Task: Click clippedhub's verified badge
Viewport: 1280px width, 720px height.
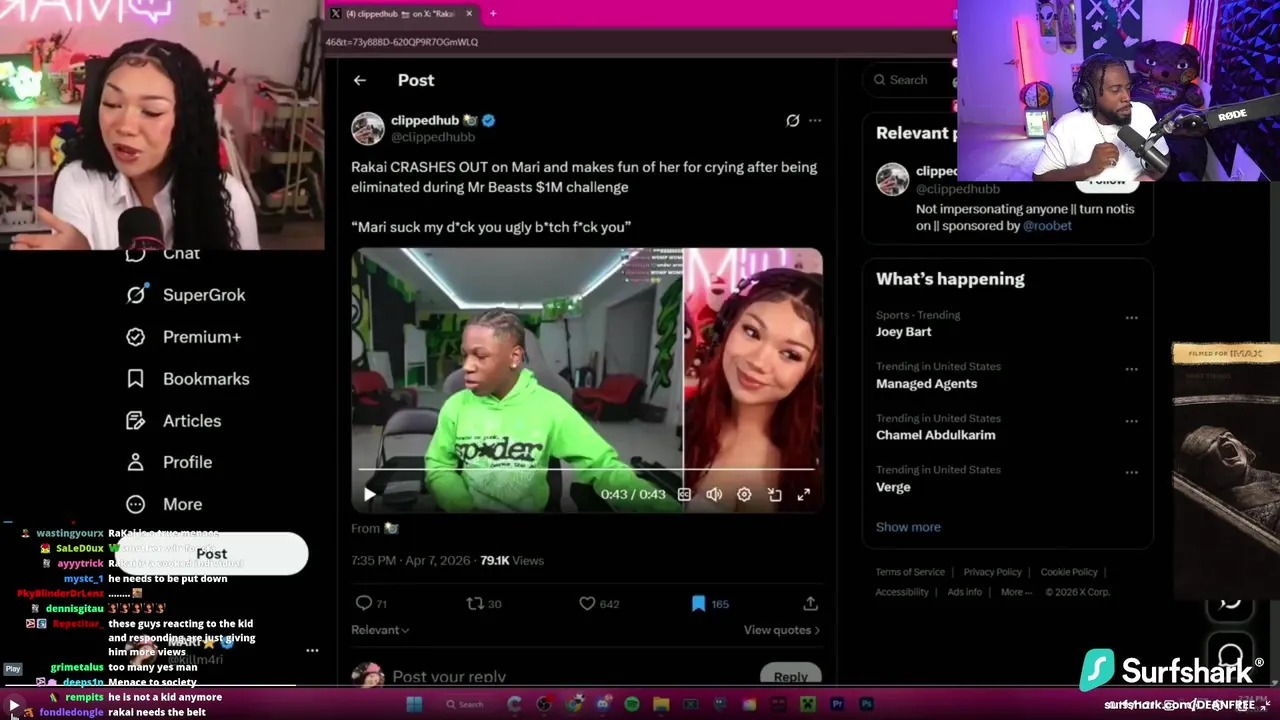Action: [489, 120]
